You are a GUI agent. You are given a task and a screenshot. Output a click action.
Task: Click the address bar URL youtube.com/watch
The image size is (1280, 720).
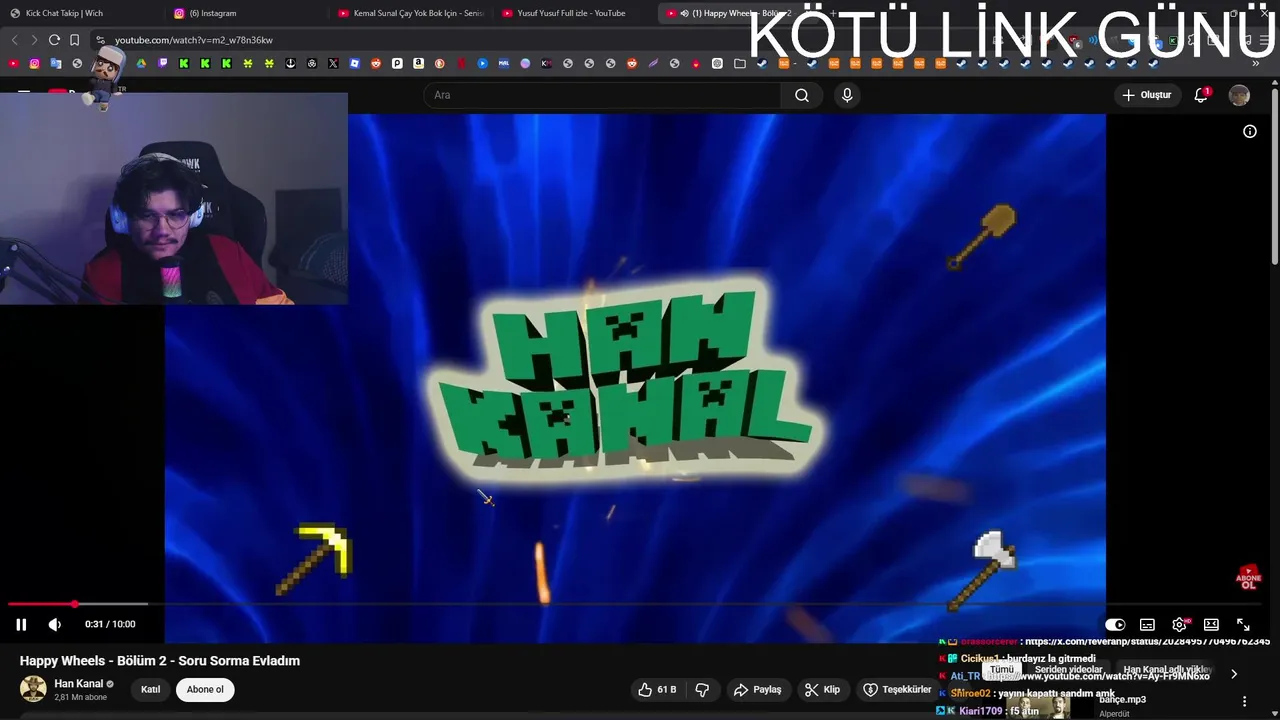tap(194, 40)
